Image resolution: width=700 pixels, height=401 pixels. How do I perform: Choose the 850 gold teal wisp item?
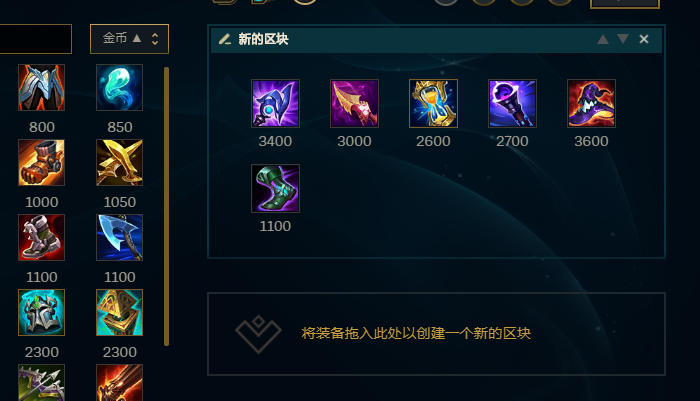point(119,88)
